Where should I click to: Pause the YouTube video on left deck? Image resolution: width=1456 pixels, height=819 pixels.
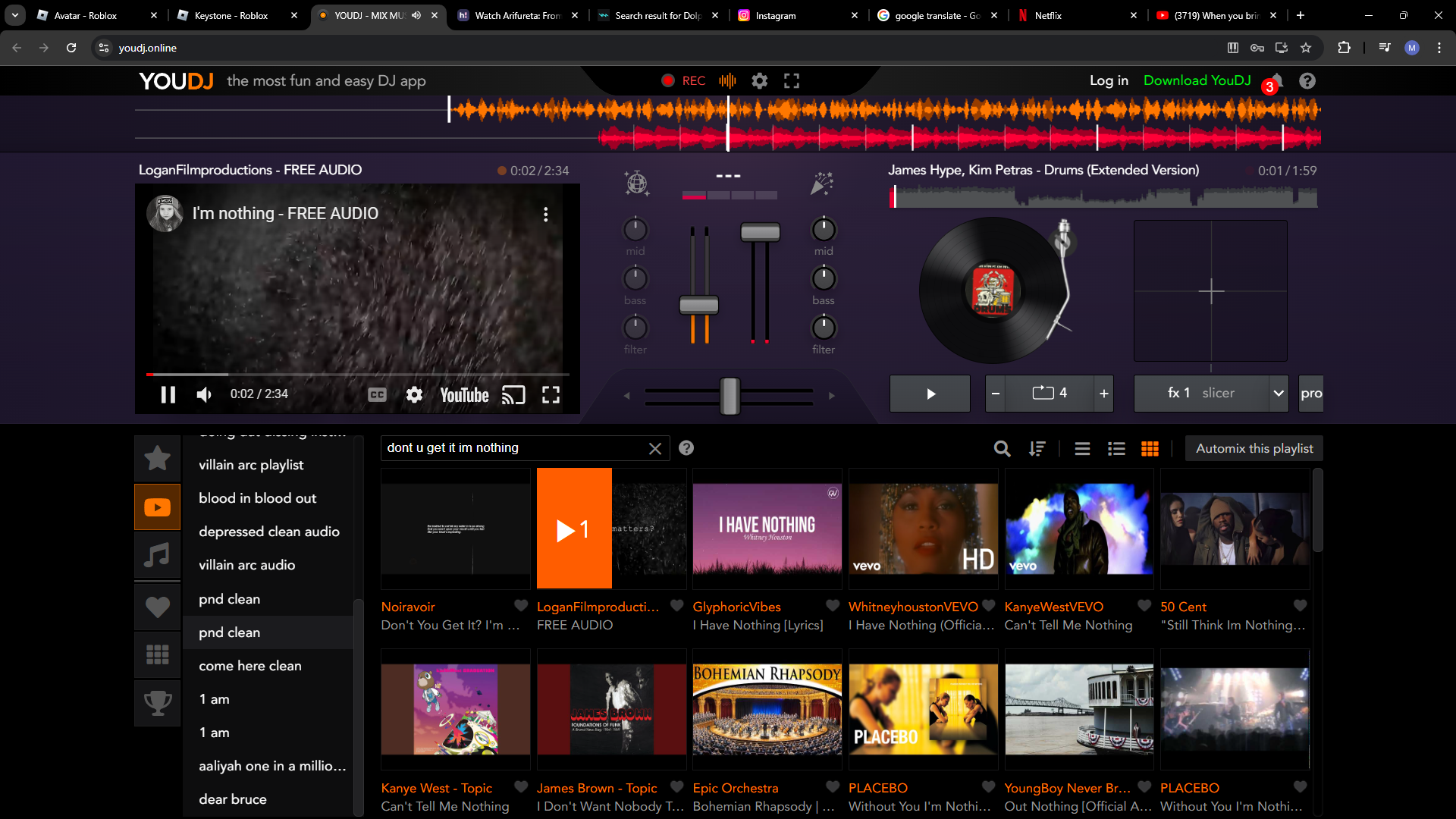tap(168, 394)
